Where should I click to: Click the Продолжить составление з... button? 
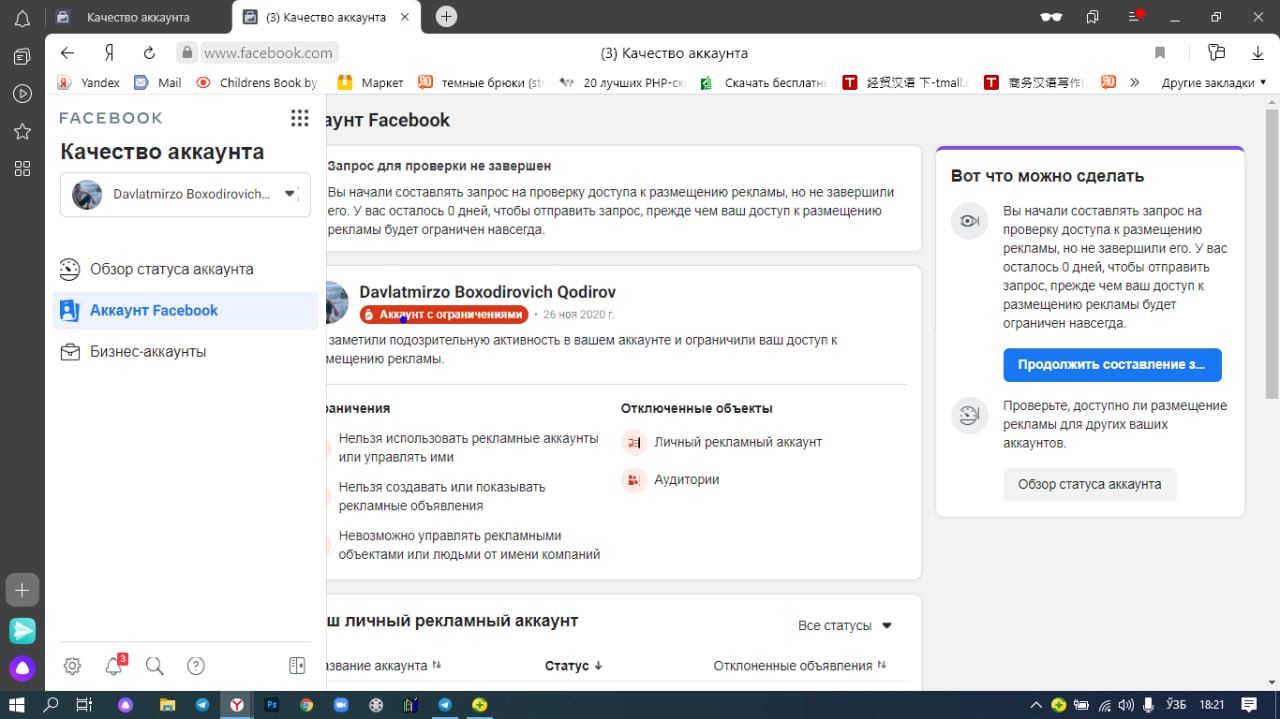point(1112,365)
